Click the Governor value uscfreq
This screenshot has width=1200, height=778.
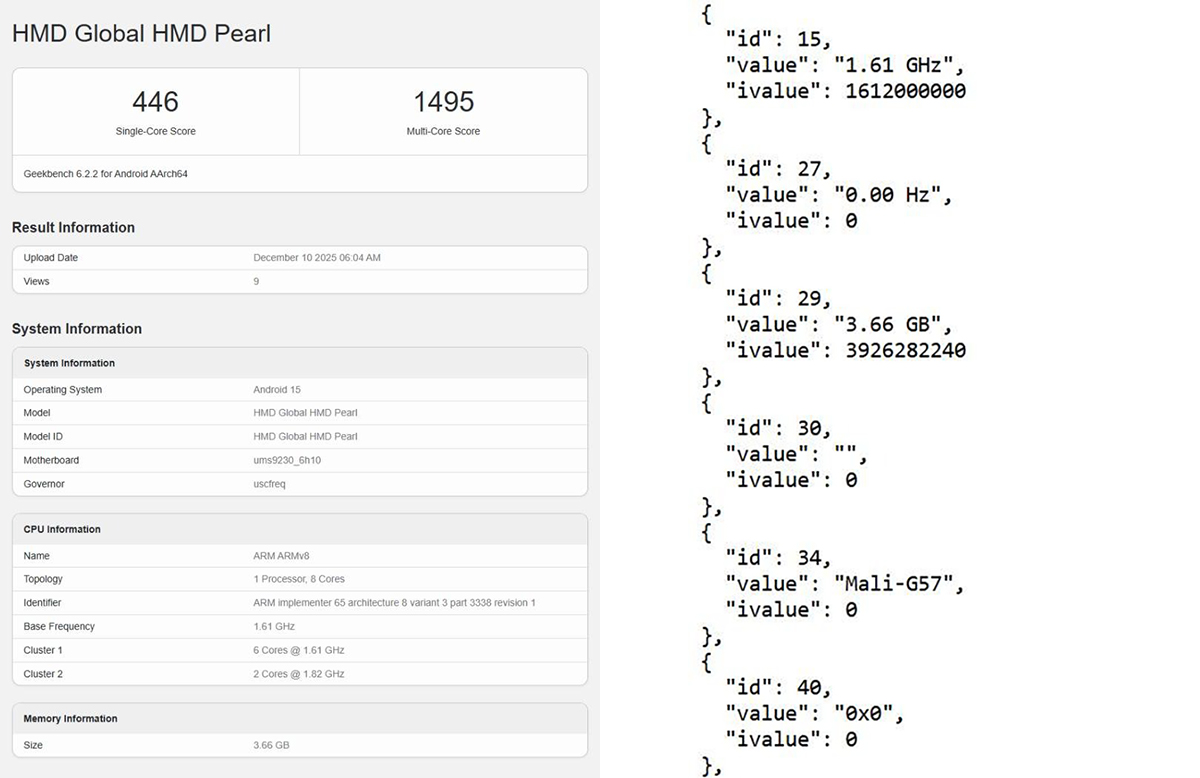(270, 484)
